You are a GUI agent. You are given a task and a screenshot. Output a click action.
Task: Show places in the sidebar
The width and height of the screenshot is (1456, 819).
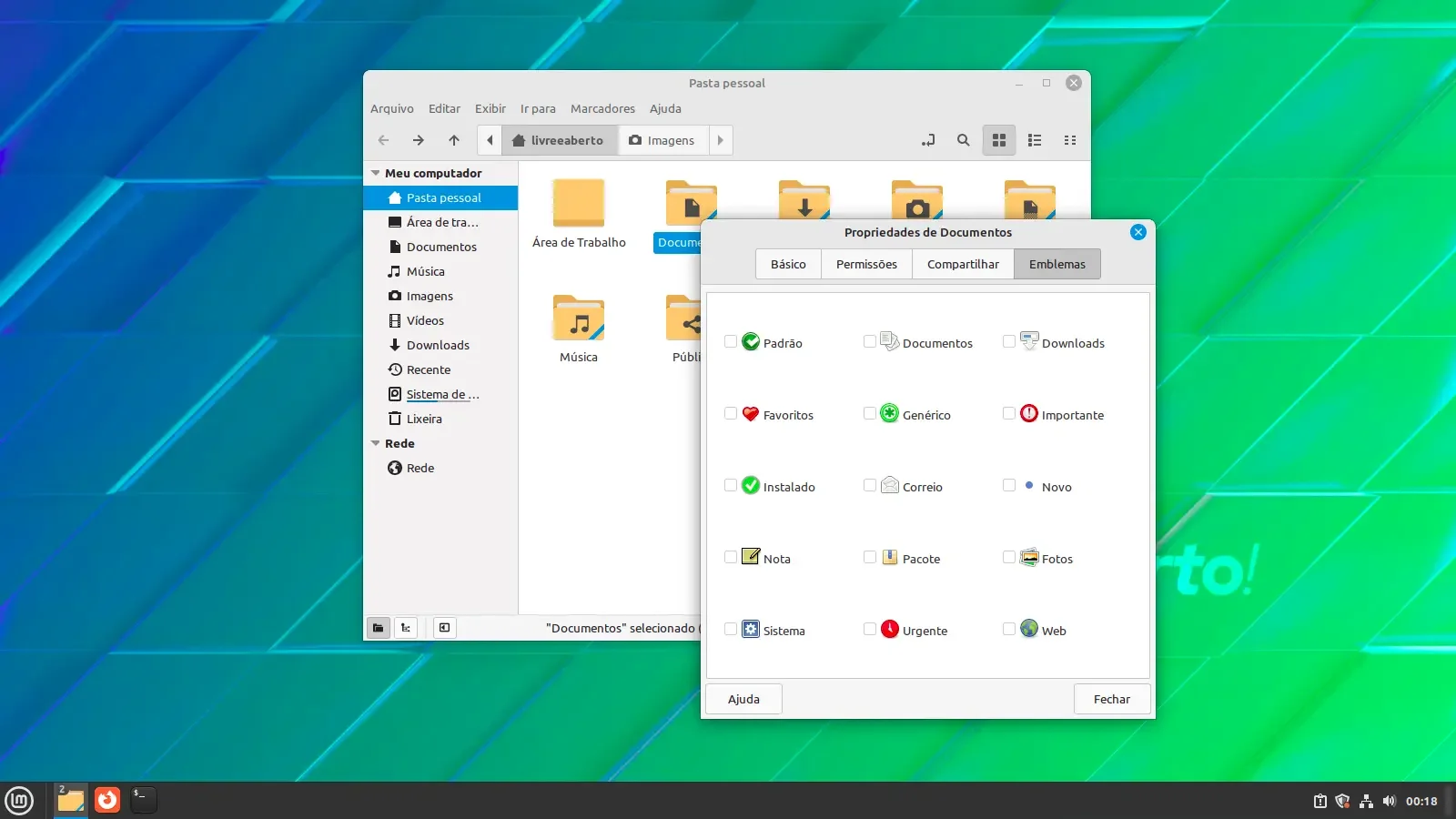pos(379,627)
